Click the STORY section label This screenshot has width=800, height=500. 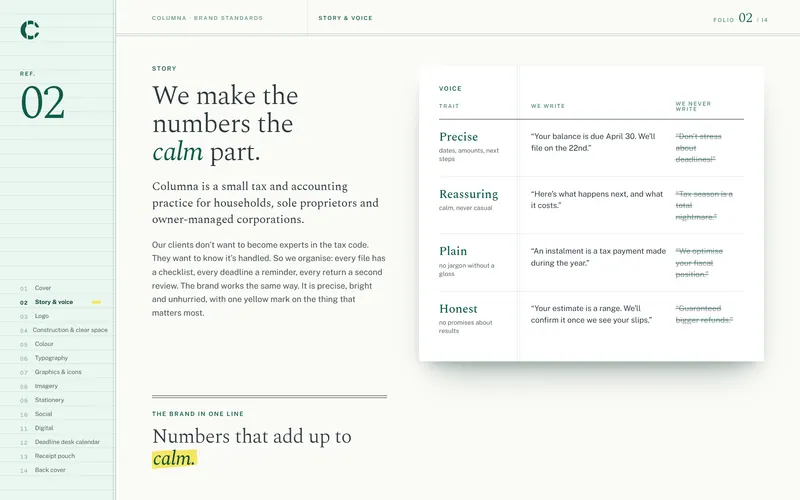point(164,68)
